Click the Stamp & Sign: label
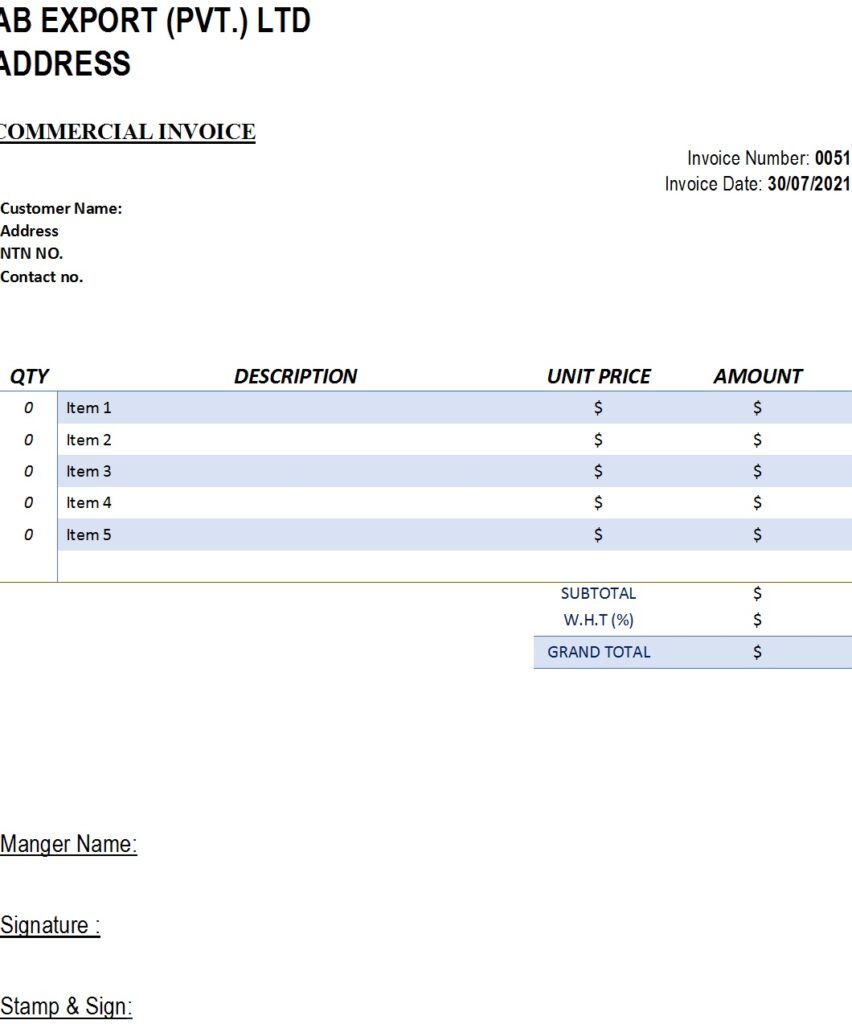Viewport: 852px width, 1024px height. point(66,1006)
